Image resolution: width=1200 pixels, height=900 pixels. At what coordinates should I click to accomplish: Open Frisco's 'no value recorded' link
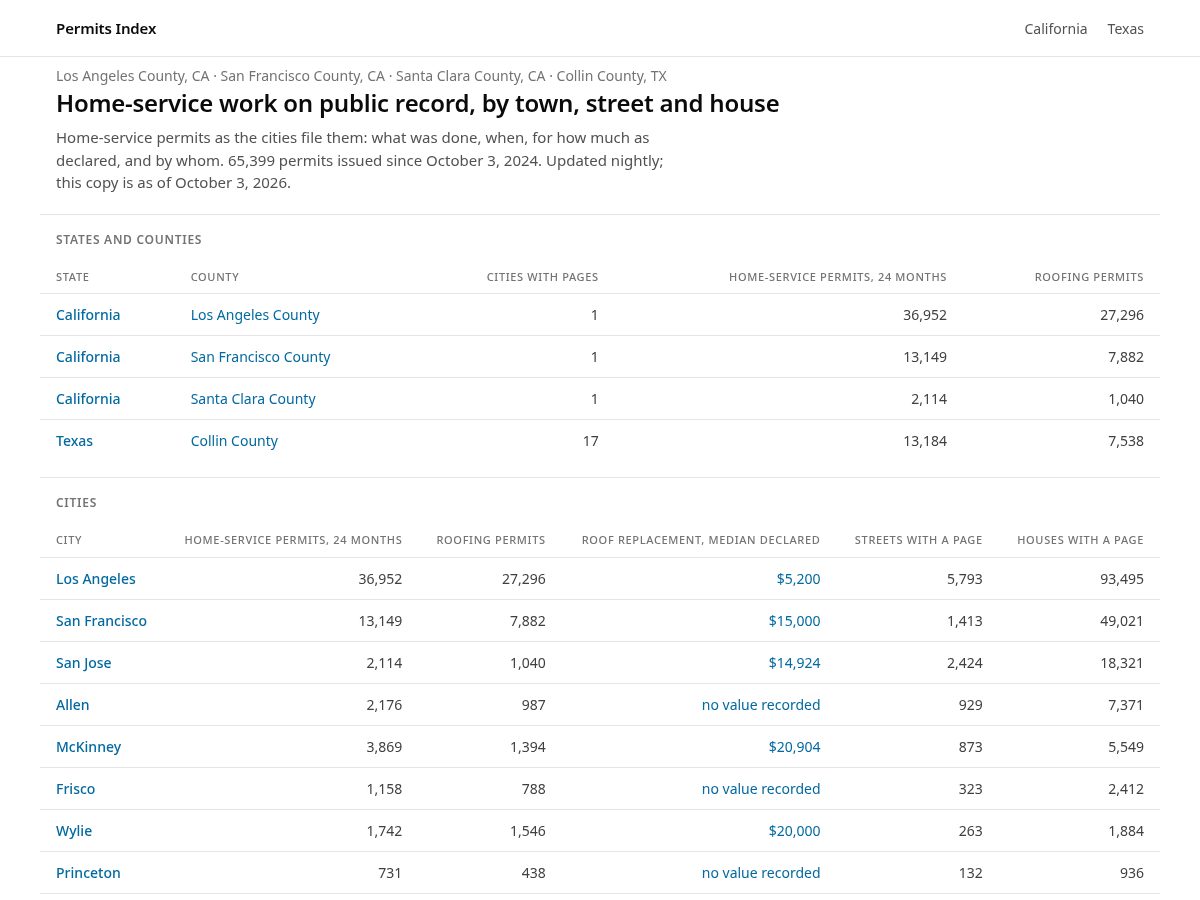coord(761,789)
